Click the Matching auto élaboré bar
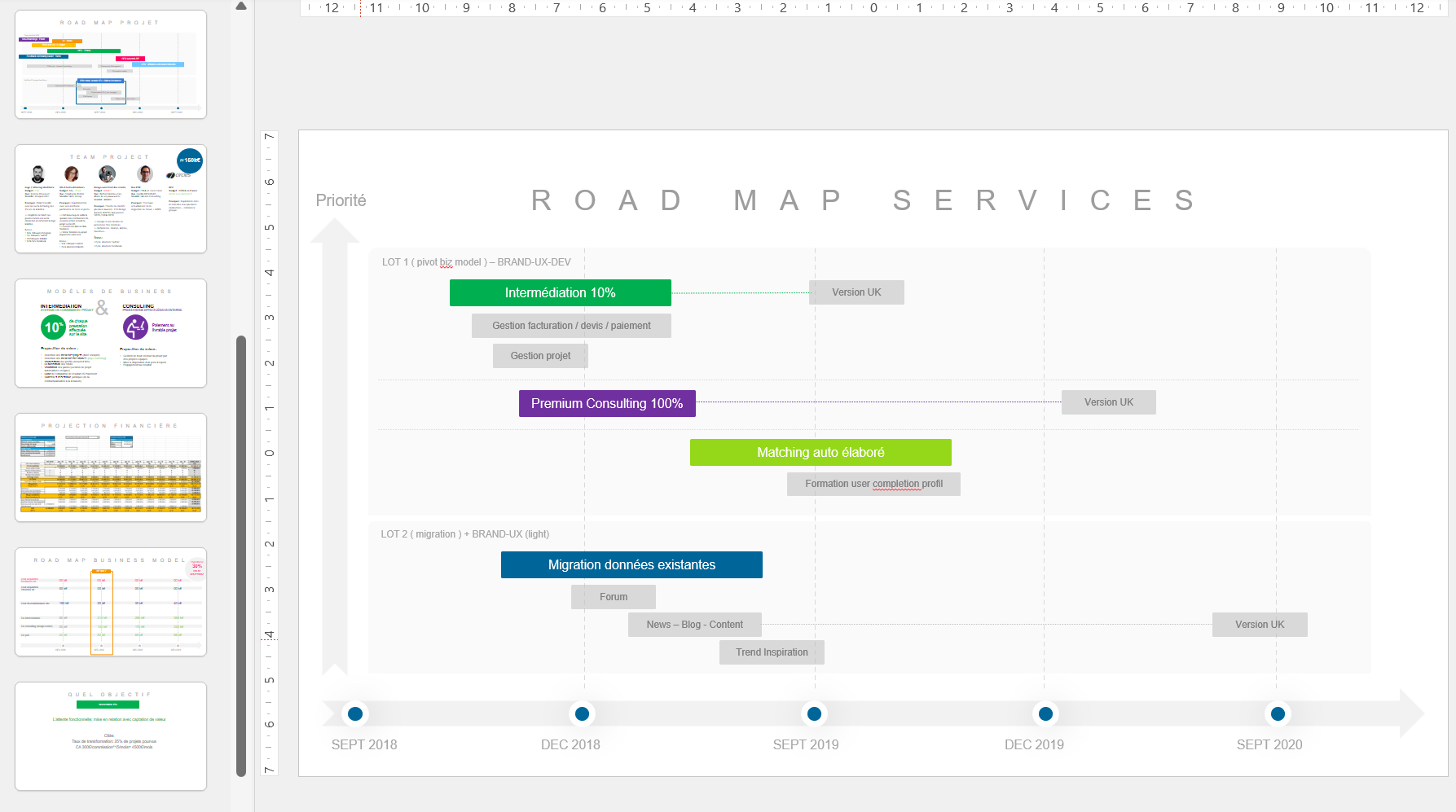 820,453
